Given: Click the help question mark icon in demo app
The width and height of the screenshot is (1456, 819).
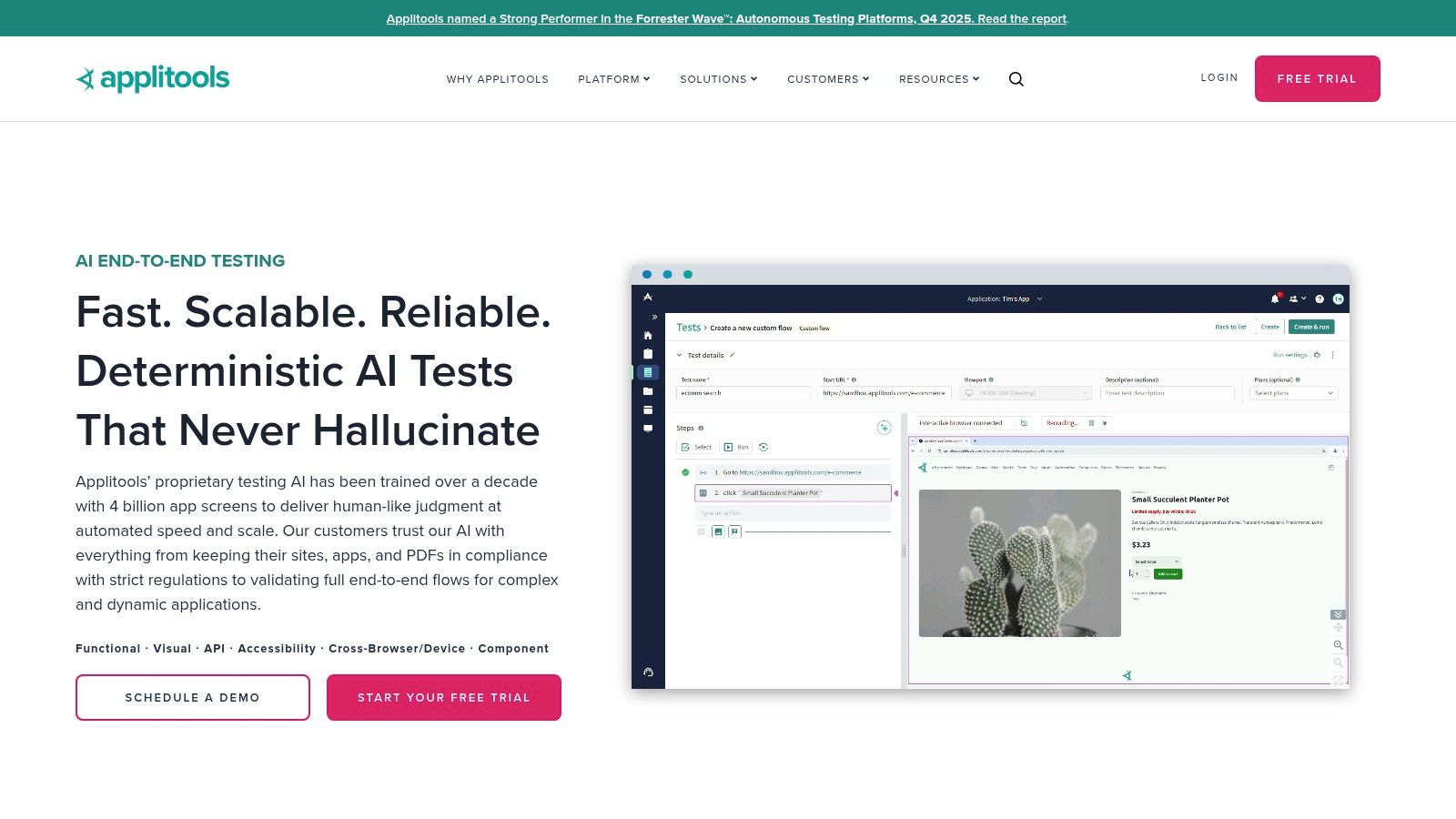Looking at the screenshot, I should 1319,298.
